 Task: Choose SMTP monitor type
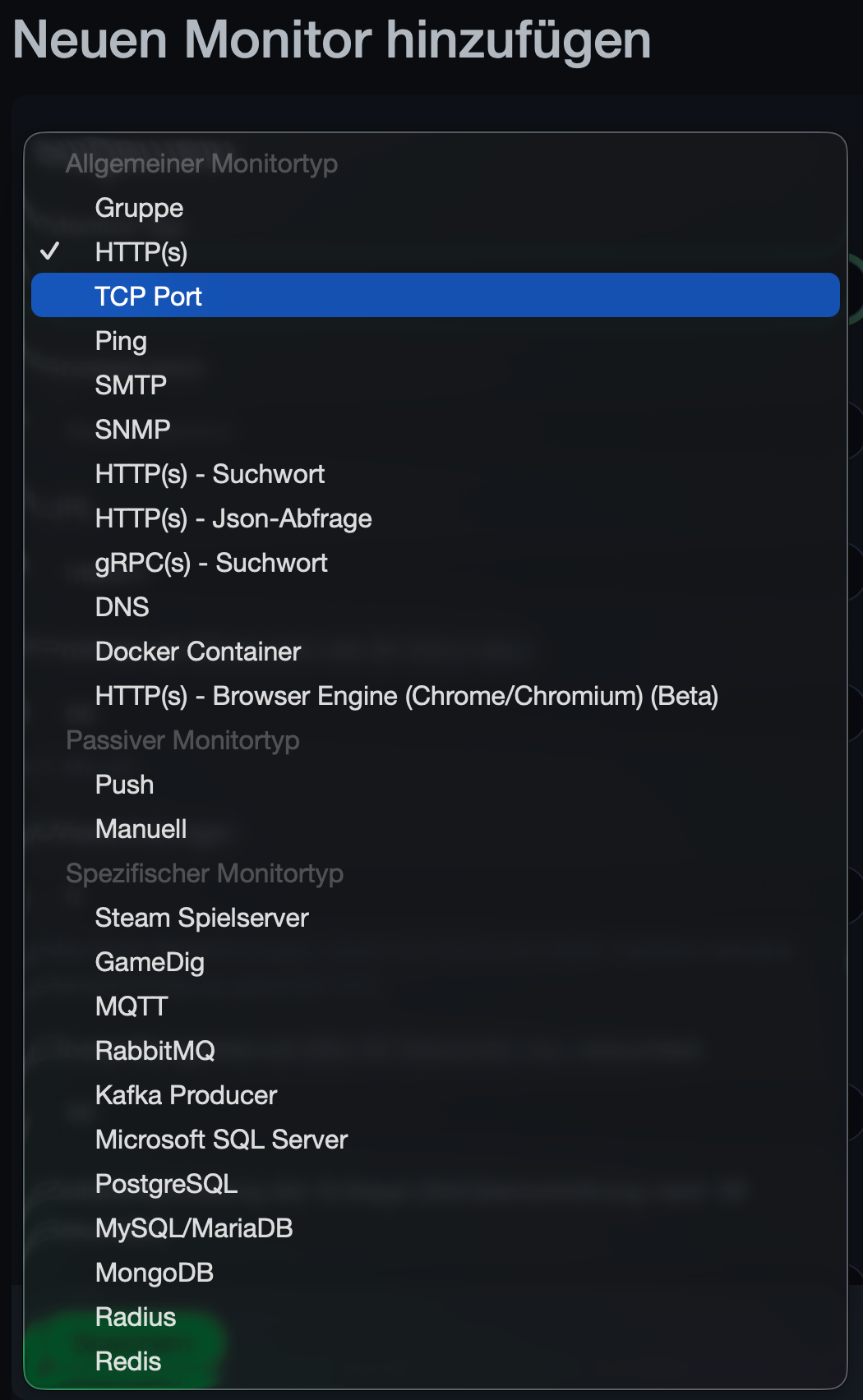(131, 385)
